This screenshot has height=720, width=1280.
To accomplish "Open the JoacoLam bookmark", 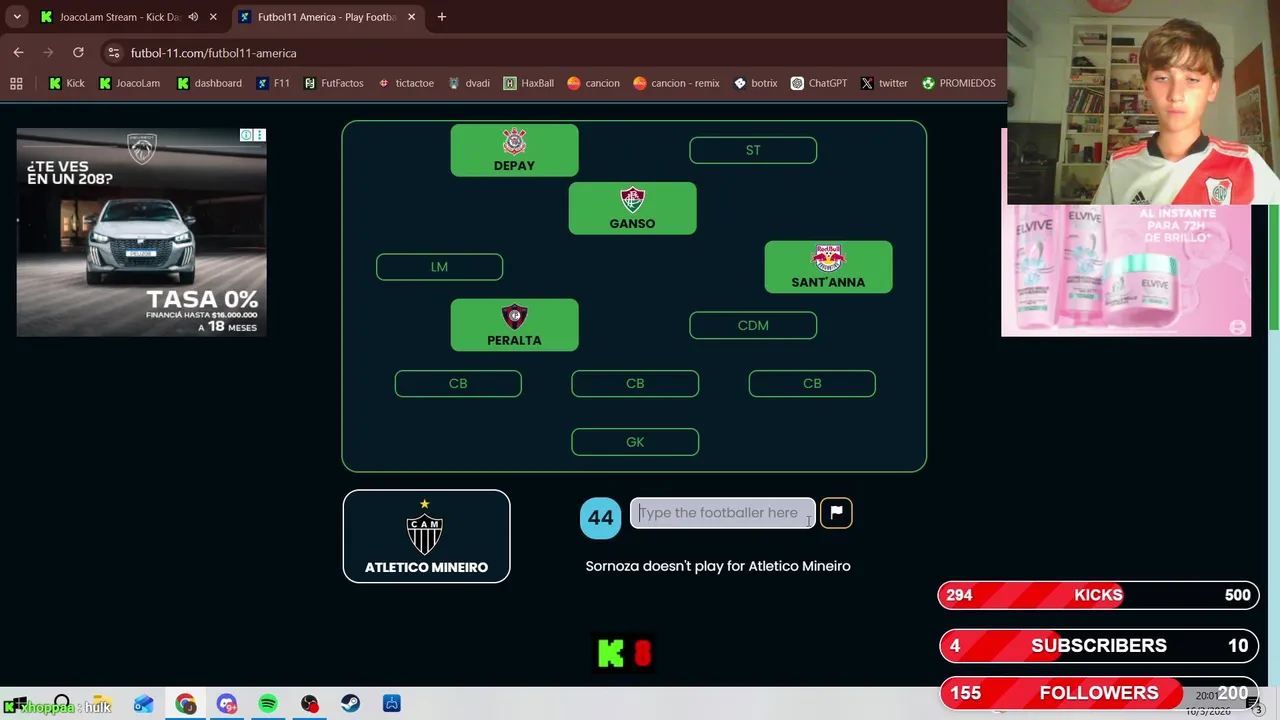I will [x=129, y=83].
